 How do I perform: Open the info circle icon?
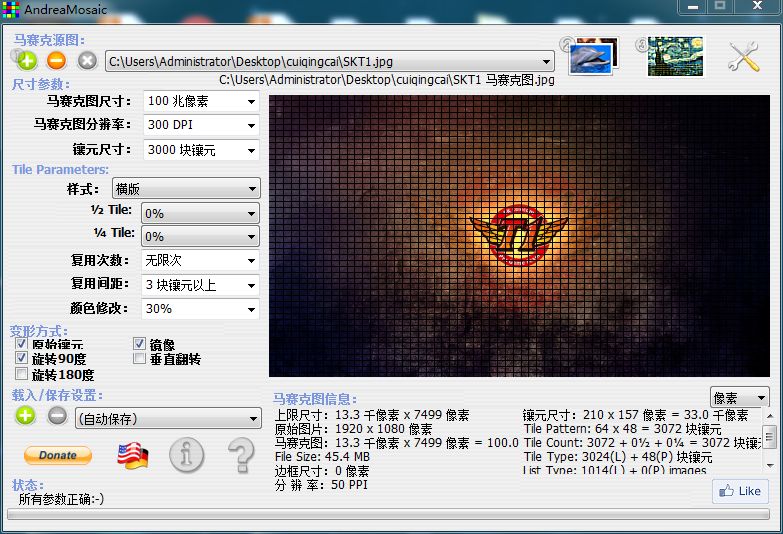[x=186, y=455]
